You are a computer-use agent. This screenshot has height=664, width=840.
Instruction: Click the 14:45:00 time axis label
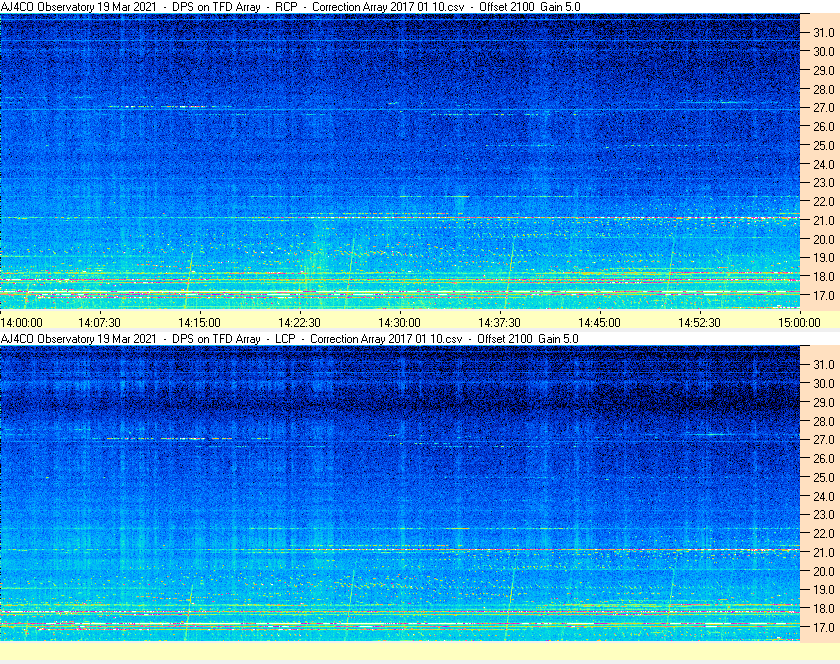[x=600, y=322]
